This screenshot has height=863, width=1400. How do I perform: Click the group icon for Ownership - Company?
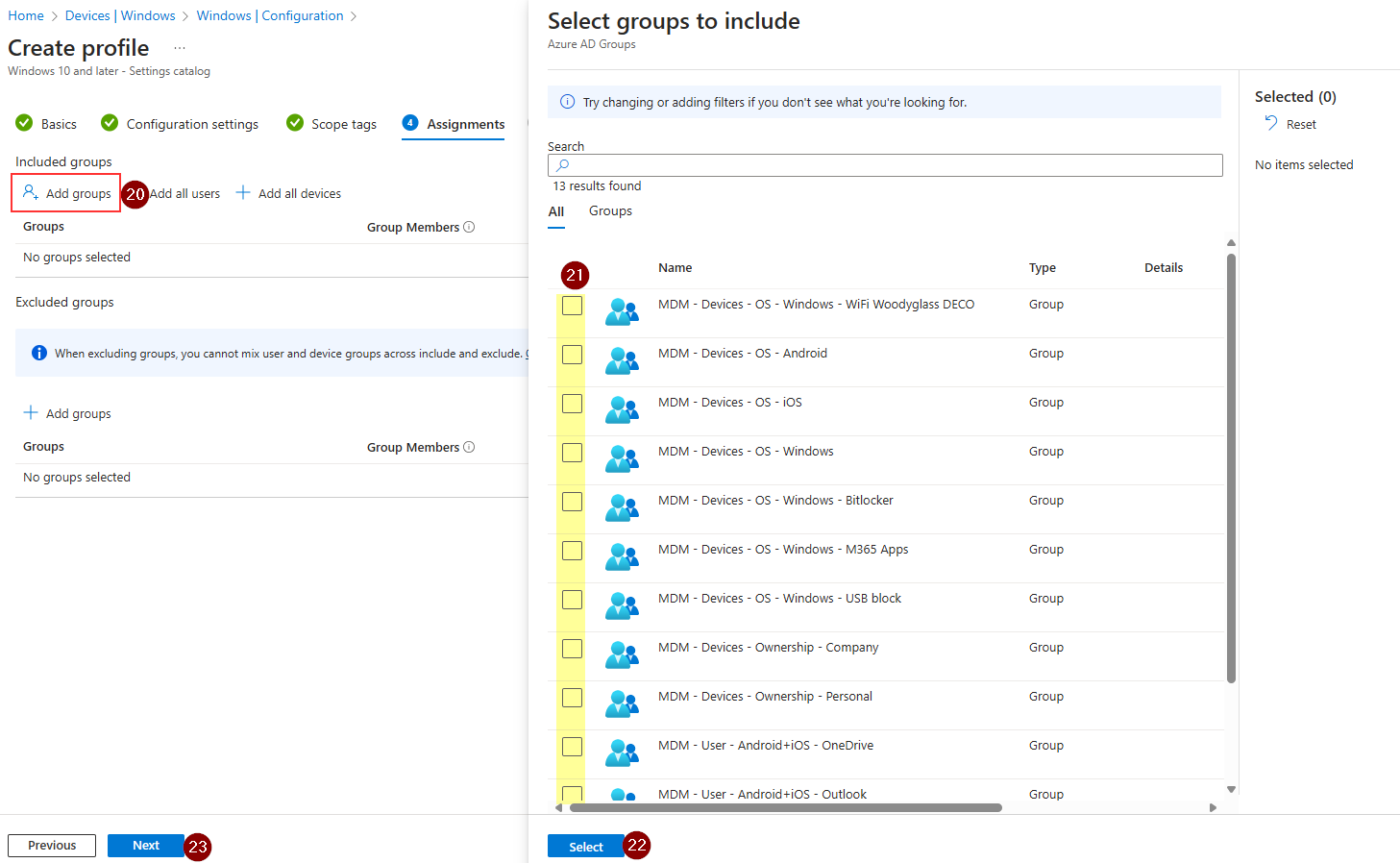(x=622, y=655)
